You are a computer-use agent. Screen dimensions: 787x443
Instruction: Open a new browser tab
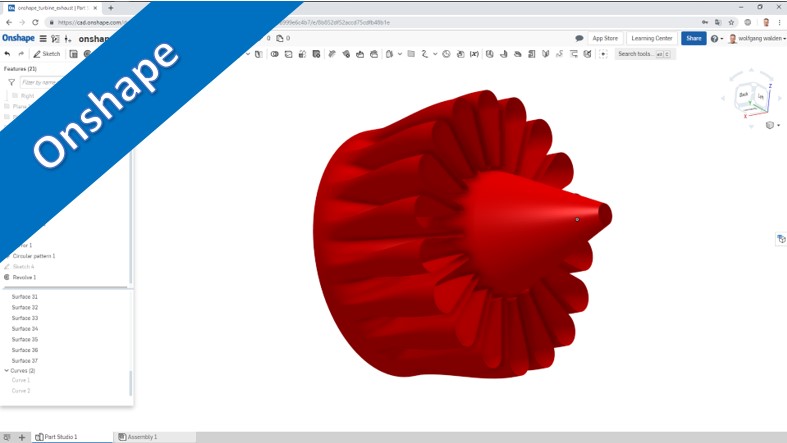[110, 8]
